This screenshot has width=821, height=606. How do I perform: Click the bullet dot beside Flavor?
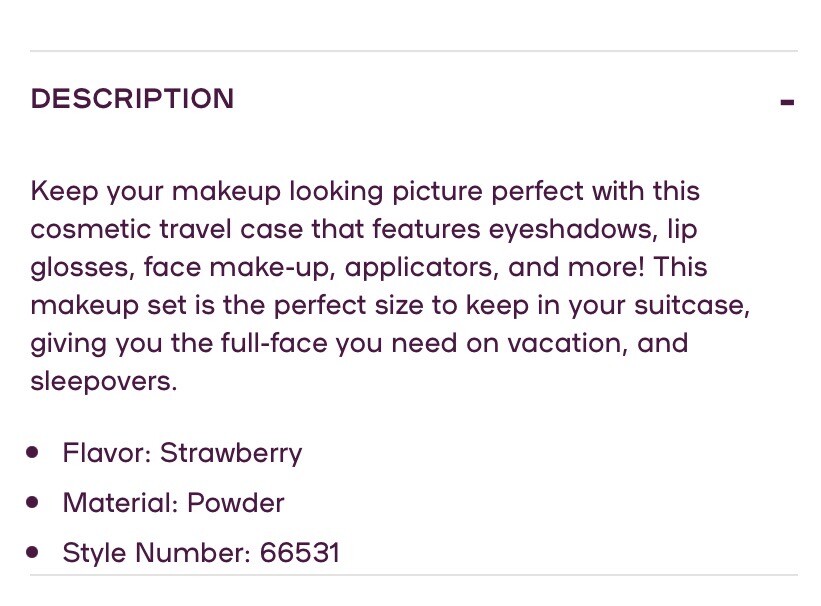click(x=34, y=453)
